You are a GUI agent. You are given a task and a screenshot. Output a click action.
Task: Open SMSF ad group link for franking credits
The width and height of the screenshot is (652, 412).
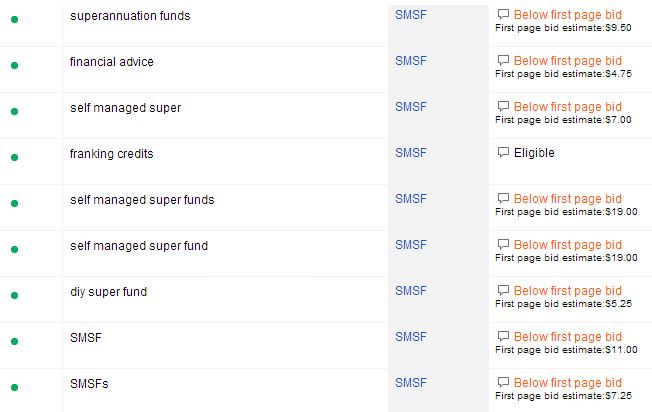tap(411, 153)
